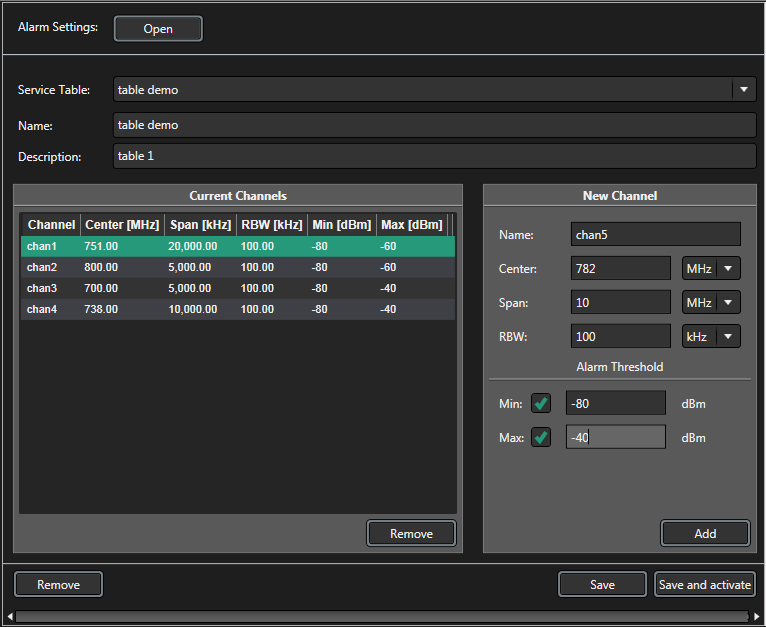Click the New Channel name field
The height and width of the screenshot is (627, 766).
[655, 235]
